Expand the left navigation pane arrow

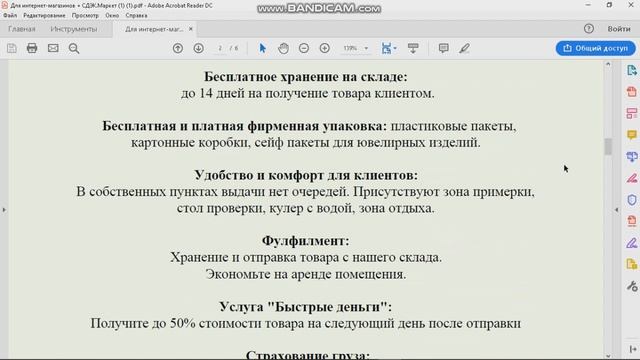tap(4, 210)
